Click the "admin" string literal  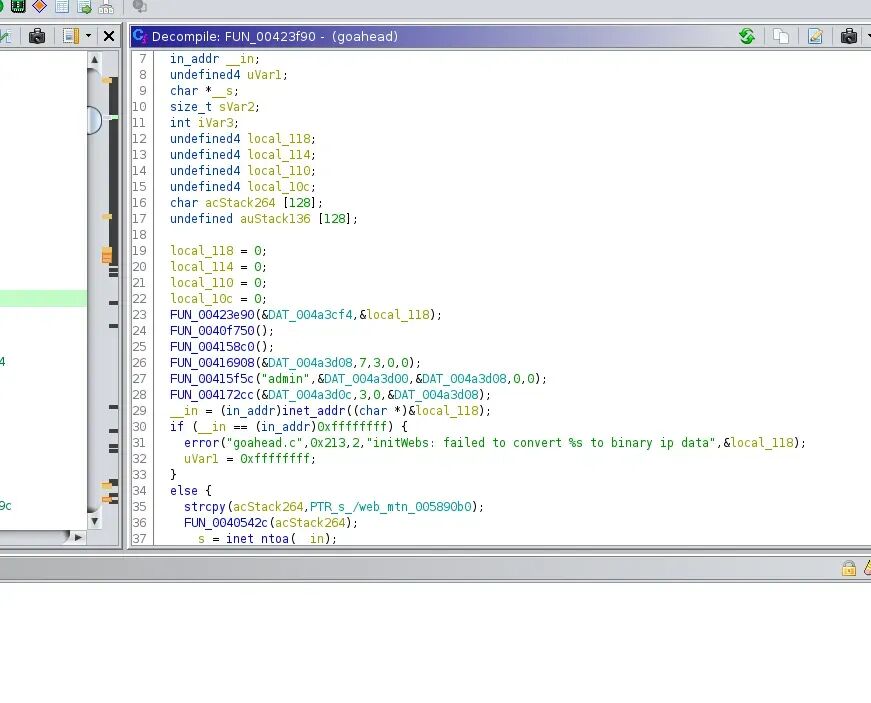[x=286, y=379]
